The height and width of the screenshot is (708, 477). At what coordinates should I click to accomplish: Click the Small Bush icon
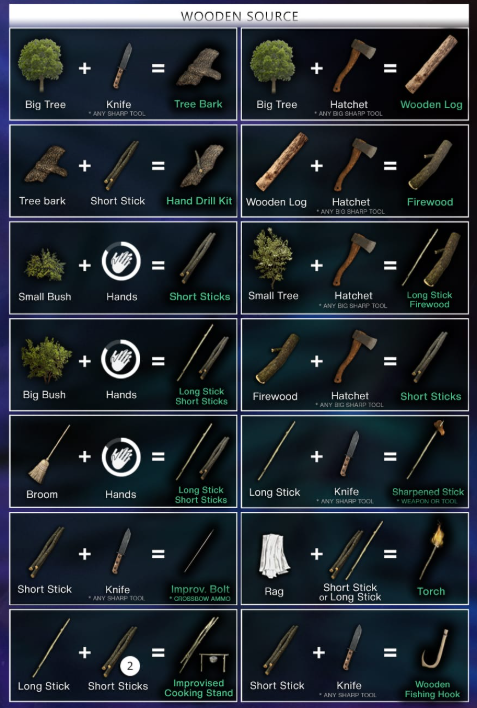pyautogui.click(x=45, y=265)
